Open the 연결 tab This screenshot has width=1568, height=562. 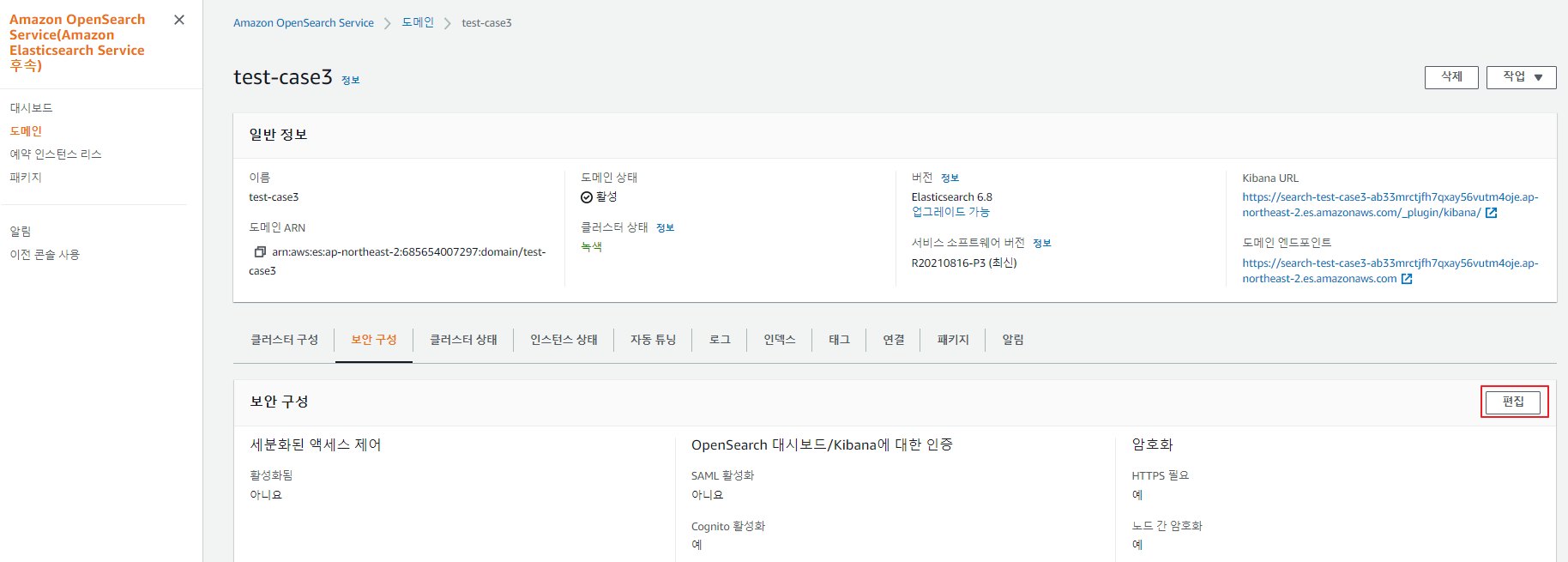pos(894,340)
